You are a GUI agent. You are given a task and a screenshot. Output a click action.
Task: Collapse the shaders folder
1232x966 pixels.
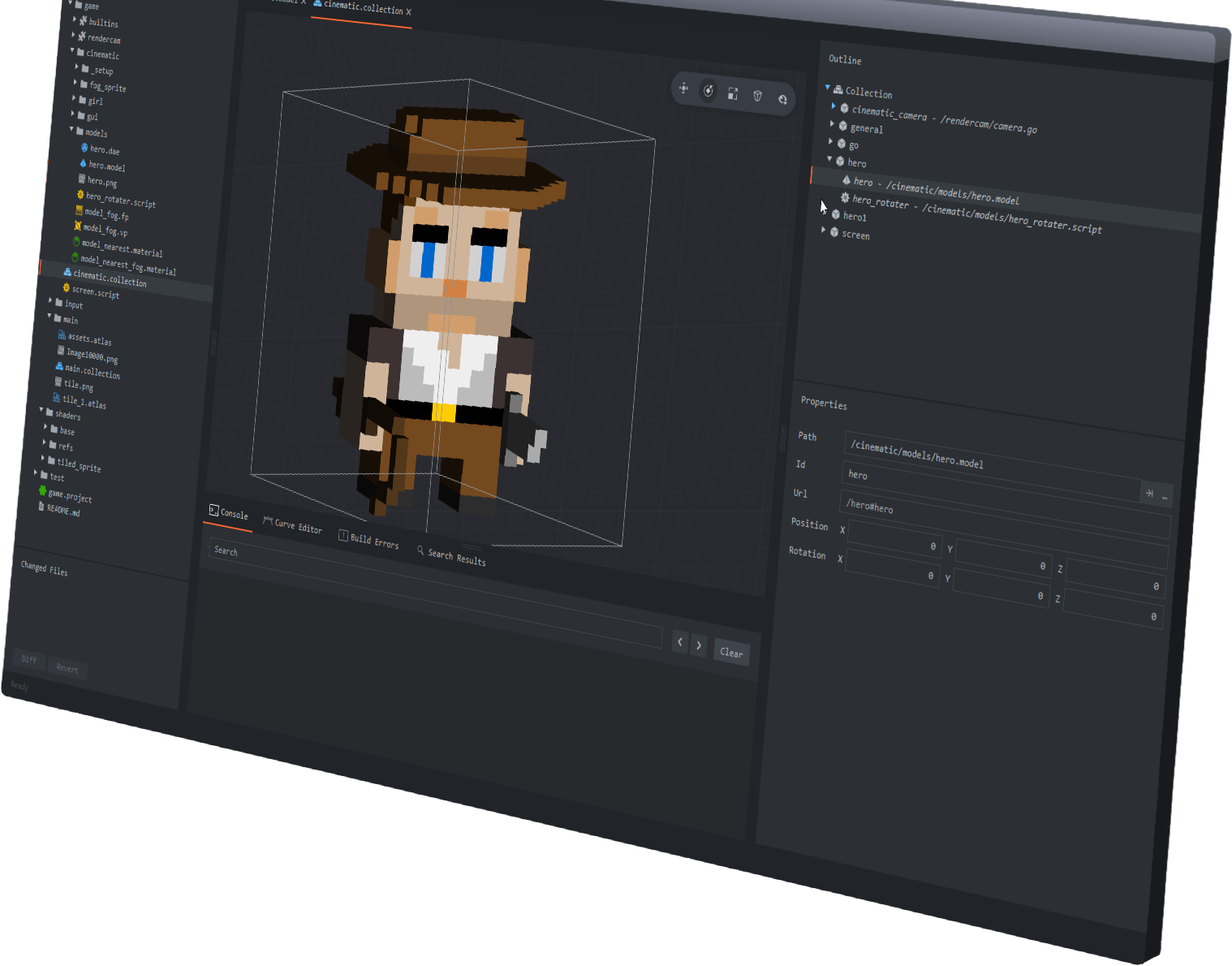coord(41,410)
